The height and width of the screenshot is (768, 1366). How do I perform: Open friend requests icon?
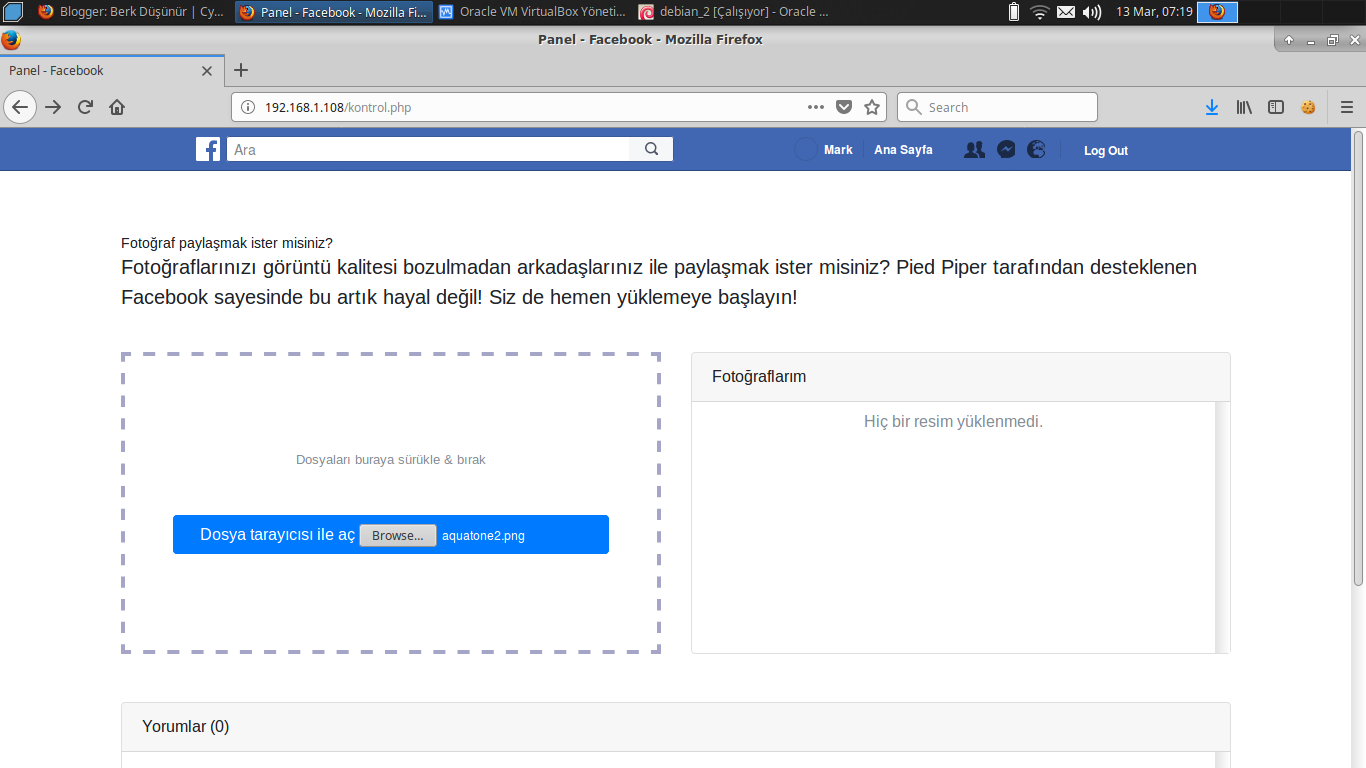pyautogui.click(x=974, y=149)
